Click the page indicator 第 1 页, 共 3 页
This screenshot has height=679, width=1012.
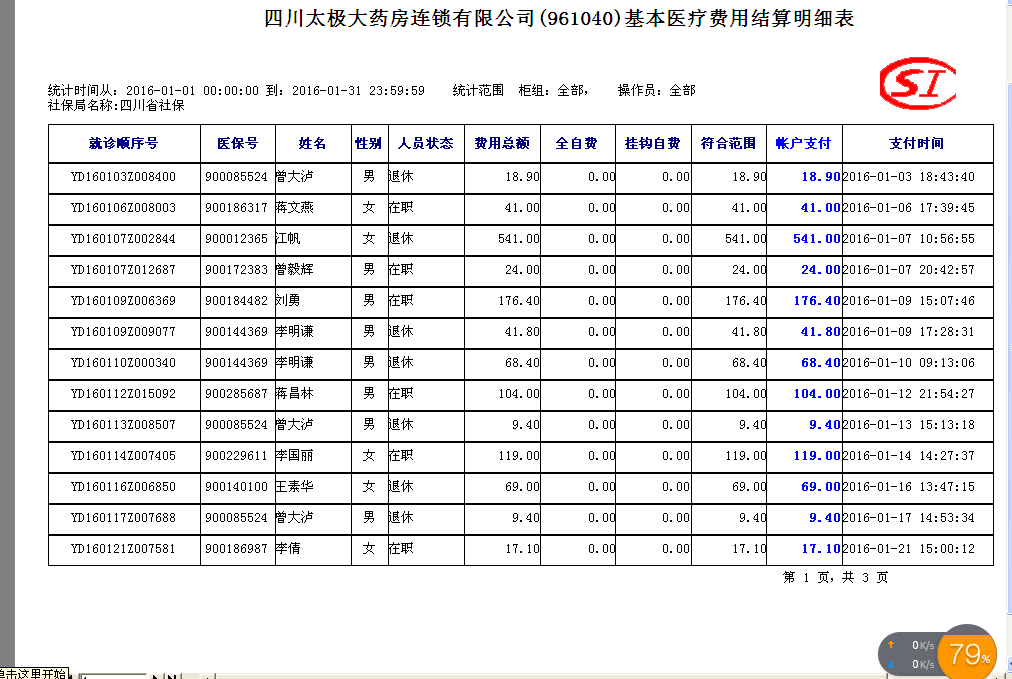836,577
